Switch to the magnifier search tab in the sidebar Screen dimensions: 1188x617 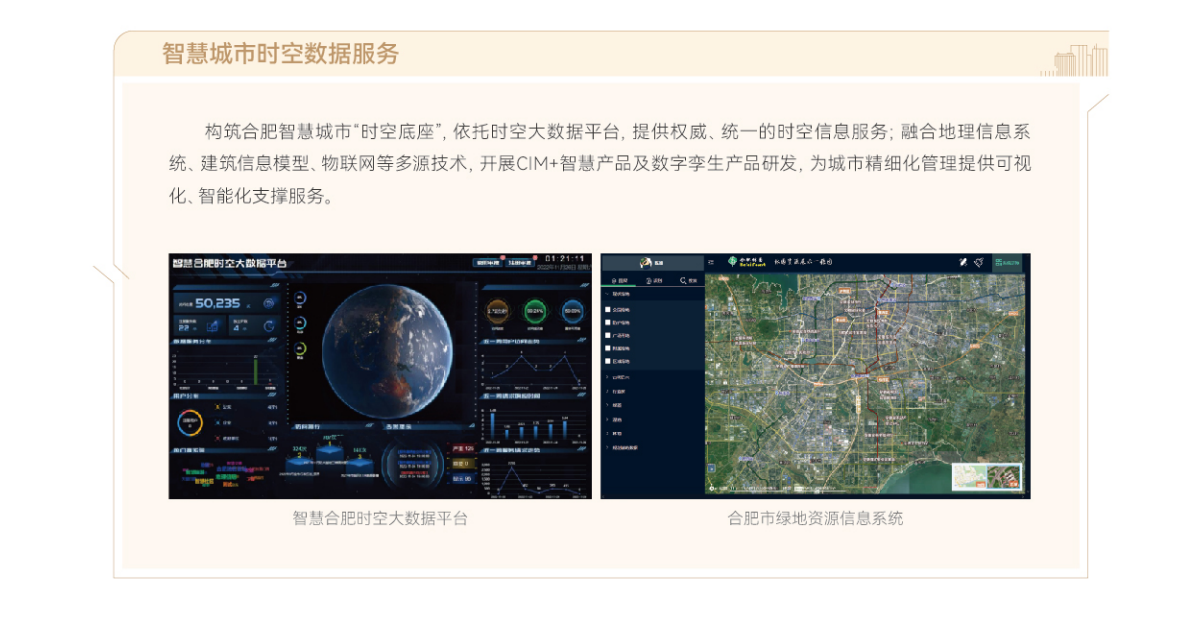coord(685,282)
